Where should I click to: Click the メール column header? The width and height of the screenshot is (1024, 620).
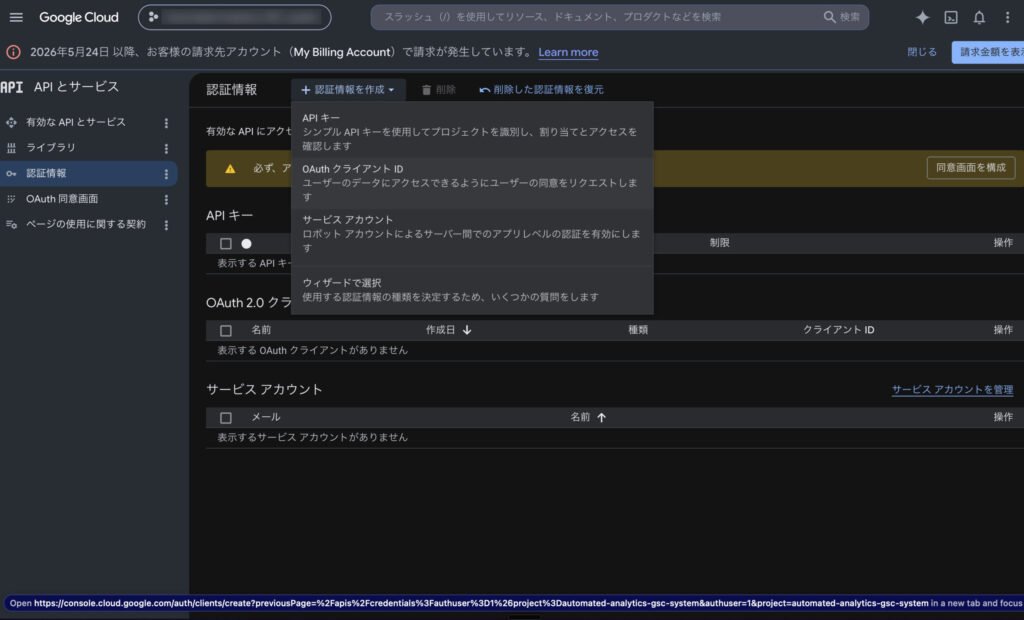pos(266,417)
